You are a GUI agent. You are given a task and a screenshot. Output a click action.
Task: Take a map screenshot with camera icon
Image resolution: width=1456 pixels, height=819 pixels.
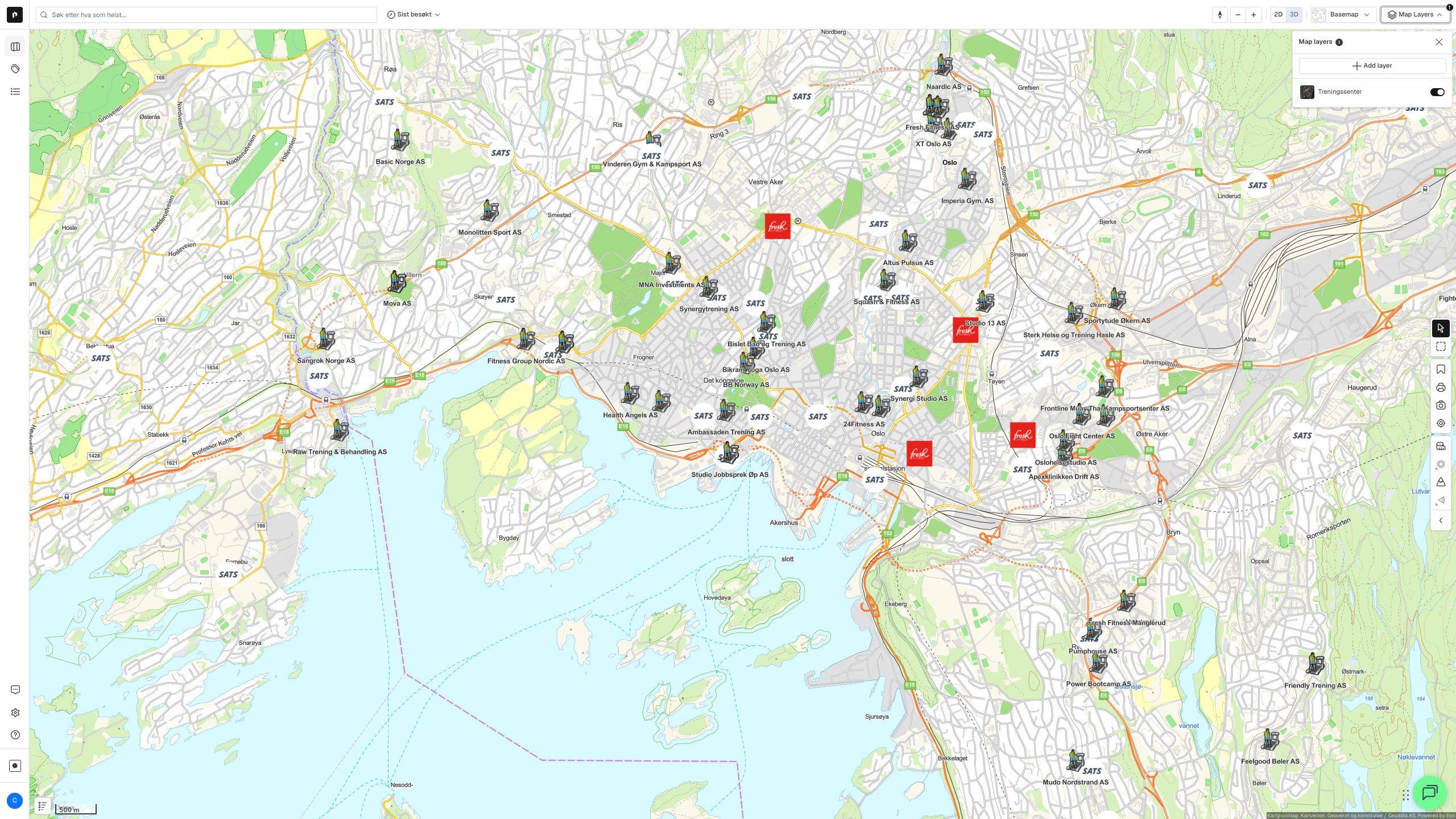pos(1441,406)
